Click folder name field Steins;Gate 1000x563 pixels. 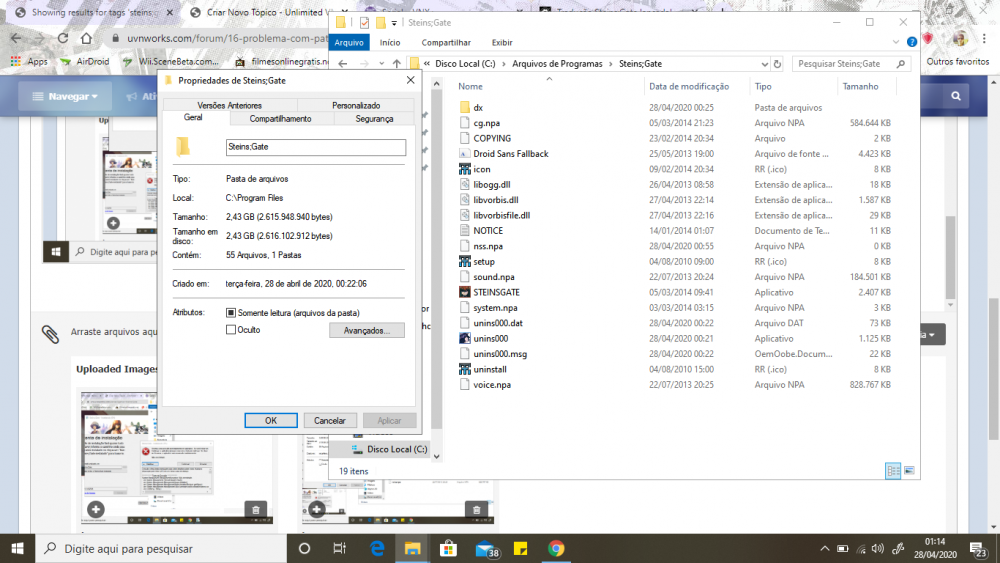tap(316, 147)
